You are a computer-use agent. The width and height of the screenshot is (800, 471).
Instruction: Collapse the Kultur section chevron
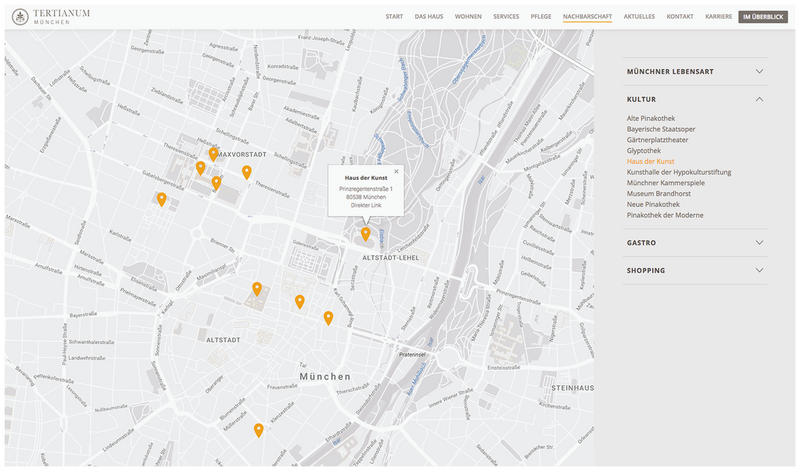click(x=759, y=99)
